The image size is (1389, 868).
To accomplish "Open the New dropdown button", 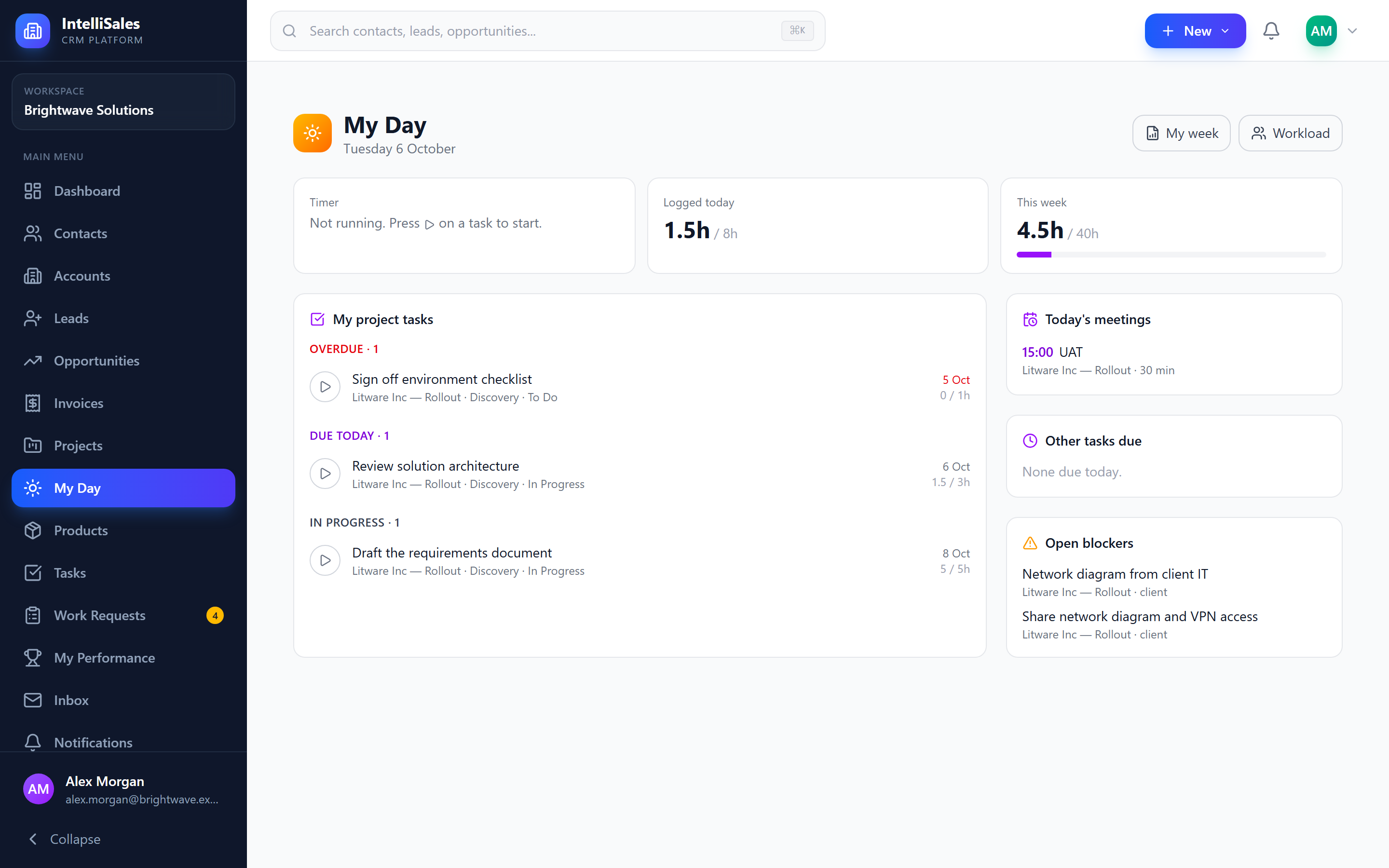I will click(1195, 31).
